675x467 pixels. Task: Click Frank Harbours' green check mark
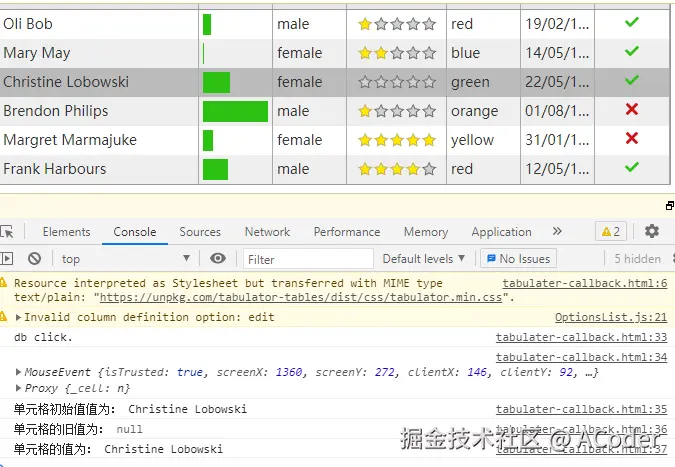(x=632, y=167)
